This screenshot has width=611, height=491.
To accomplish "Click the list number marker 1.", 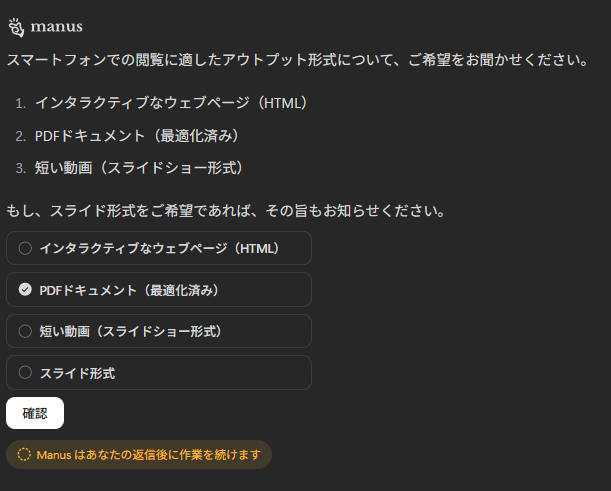I will (21, 103).
